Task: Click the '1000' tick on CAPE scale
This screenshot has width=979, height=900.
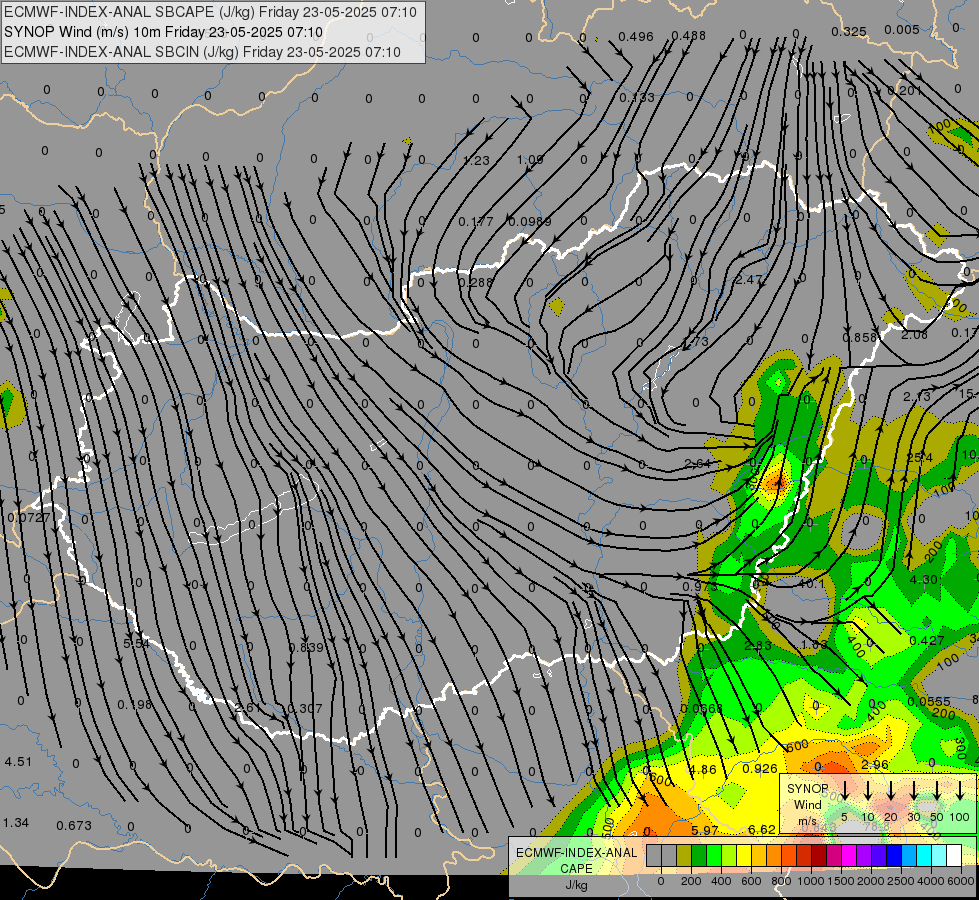Action: (811, 881)
